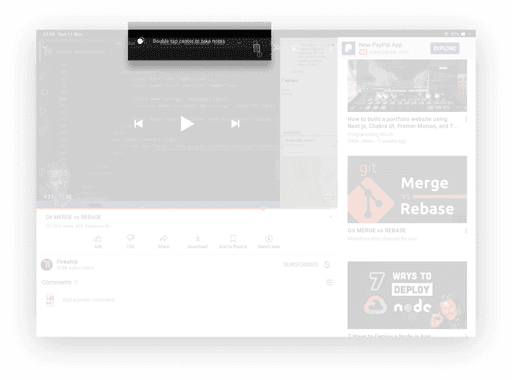Open the Fireship channel avatar

coord(47,265)
